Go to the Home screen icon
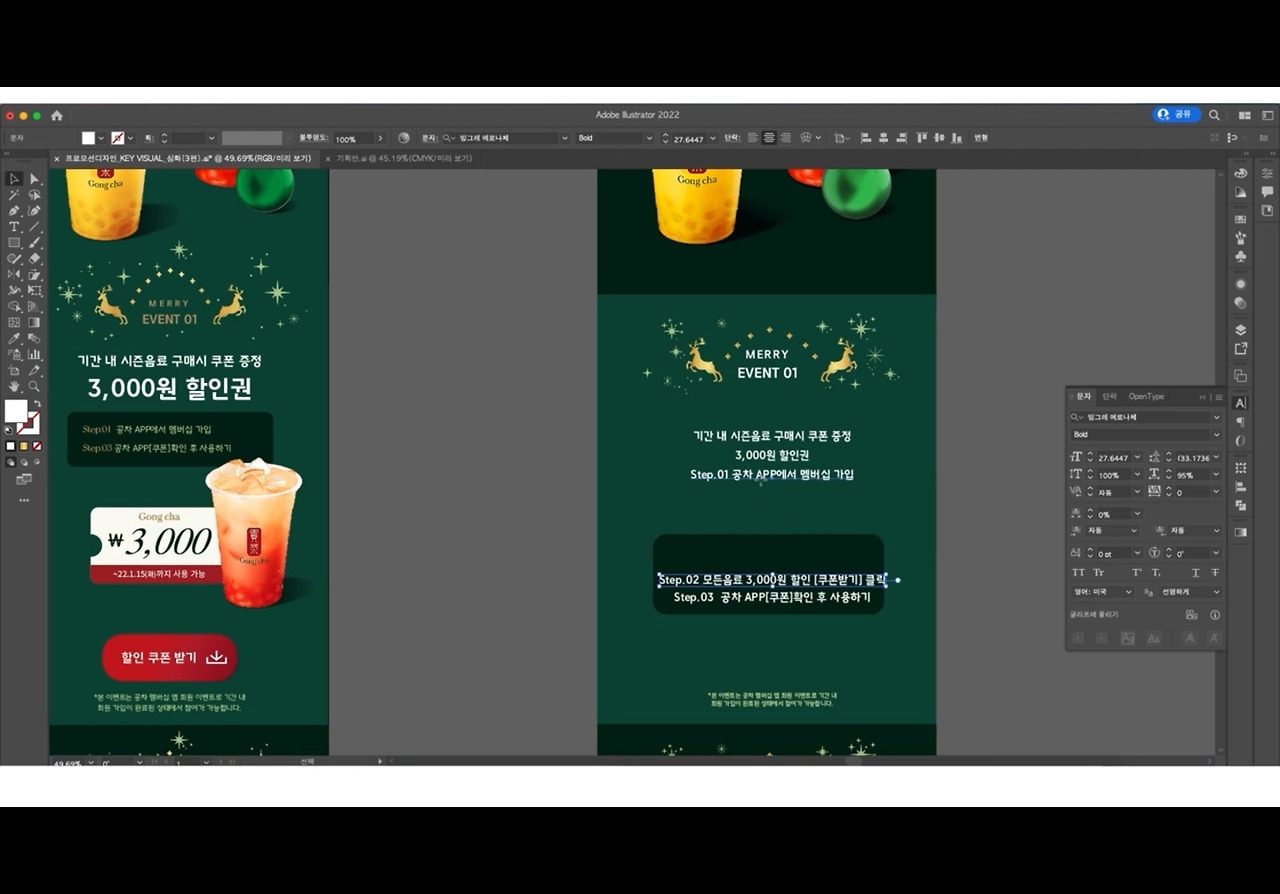Viewport: 1280px width, 894px height. [x=57, y=115]
